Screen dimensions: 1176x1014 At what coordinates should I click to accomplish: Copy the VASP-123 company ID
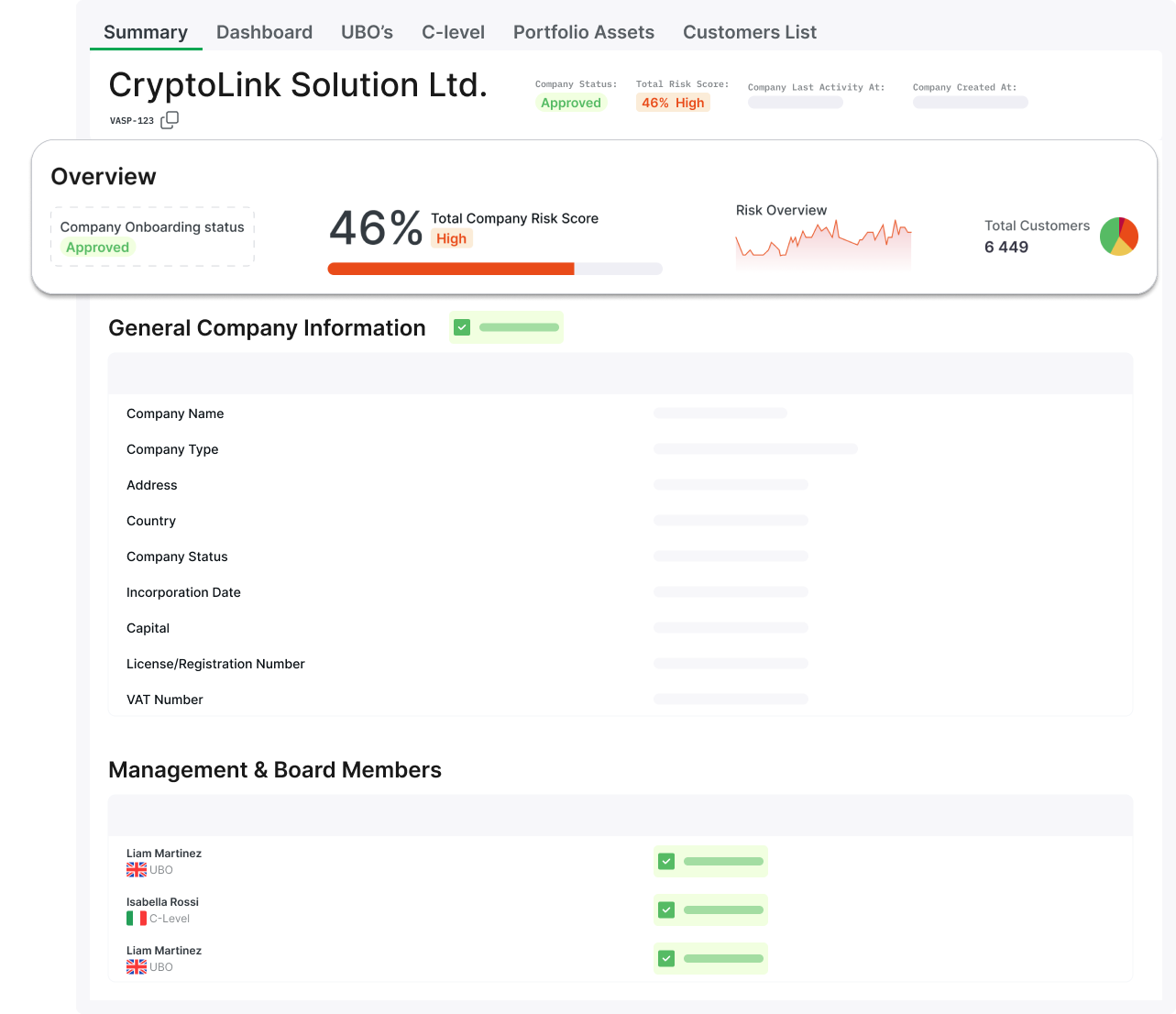pyautogui.click(x=170, y=120)
